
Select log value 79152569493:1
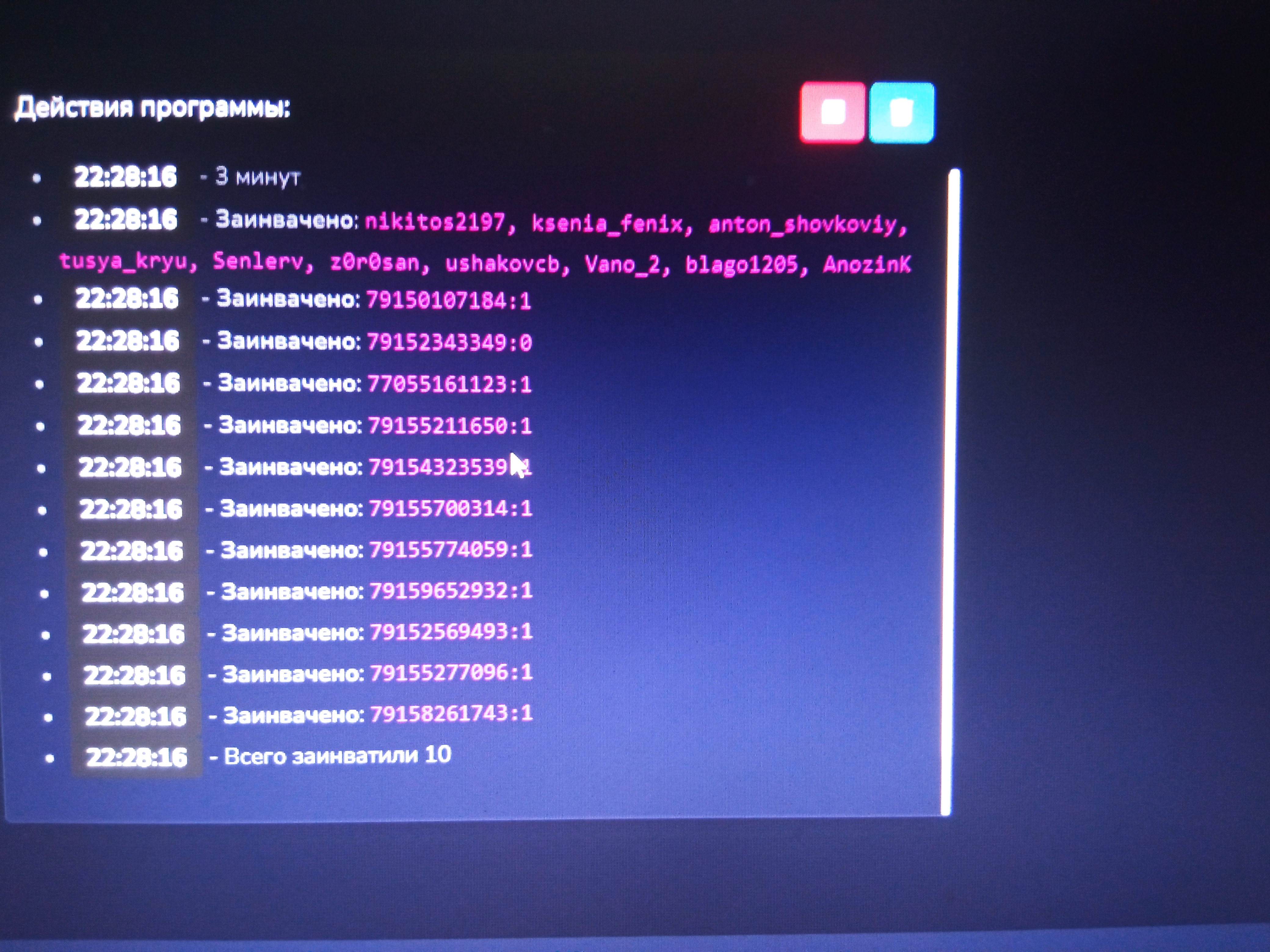[x=451, y=632]
